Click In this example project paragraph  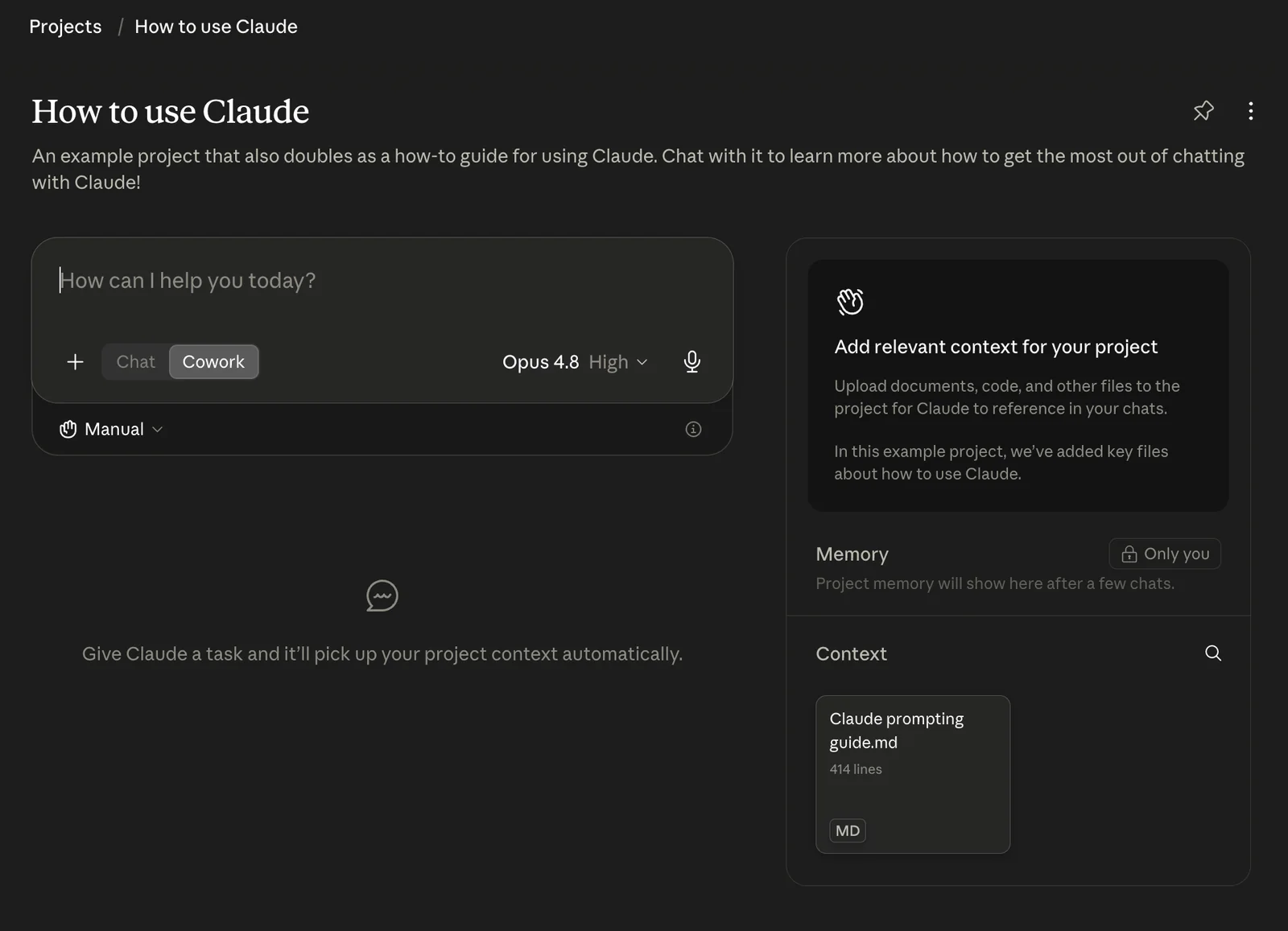(x=1001, y=463)
